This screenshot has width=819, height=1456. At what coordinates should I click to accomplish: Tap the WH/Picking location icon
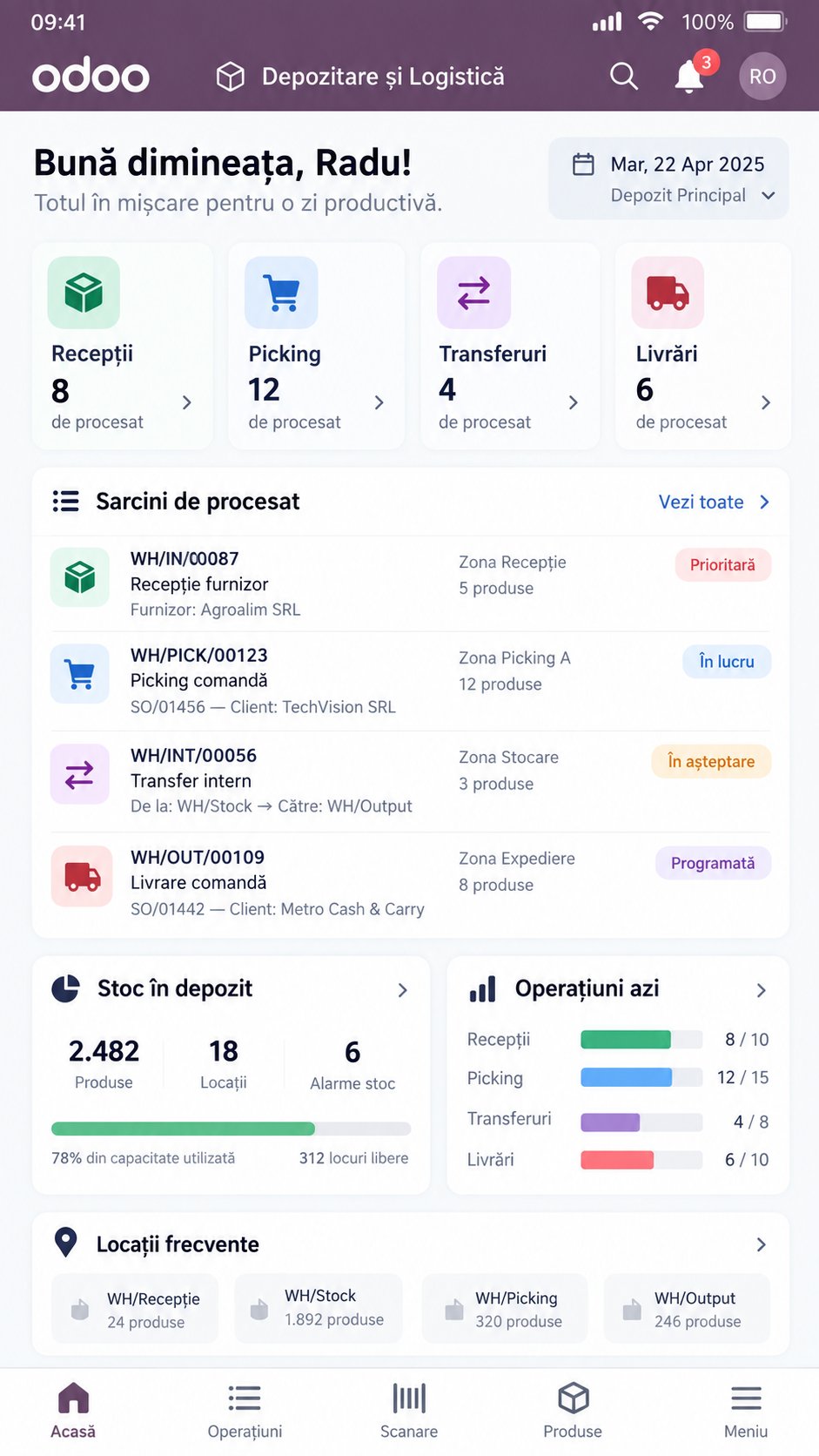454,1309
